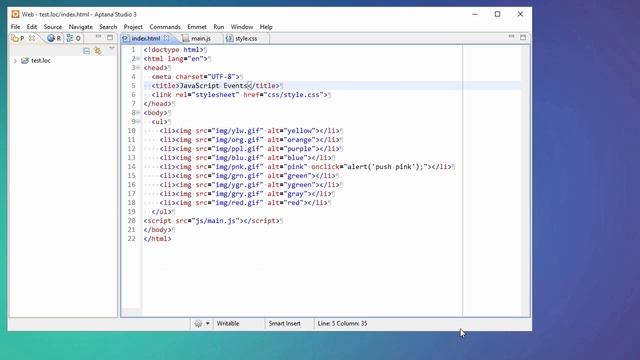The width and height of the screenshot is (640, 360).
Task: Open the File menu
Action: (16, 27)
